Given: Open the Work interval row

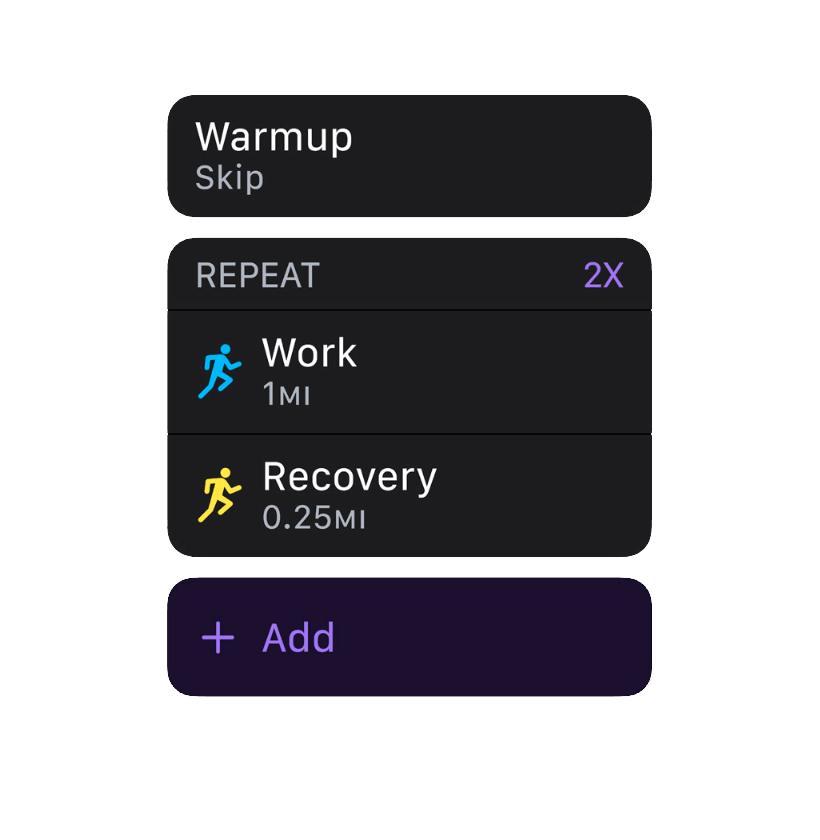Looking at the screenshot, I should click(x=409, y=372).
